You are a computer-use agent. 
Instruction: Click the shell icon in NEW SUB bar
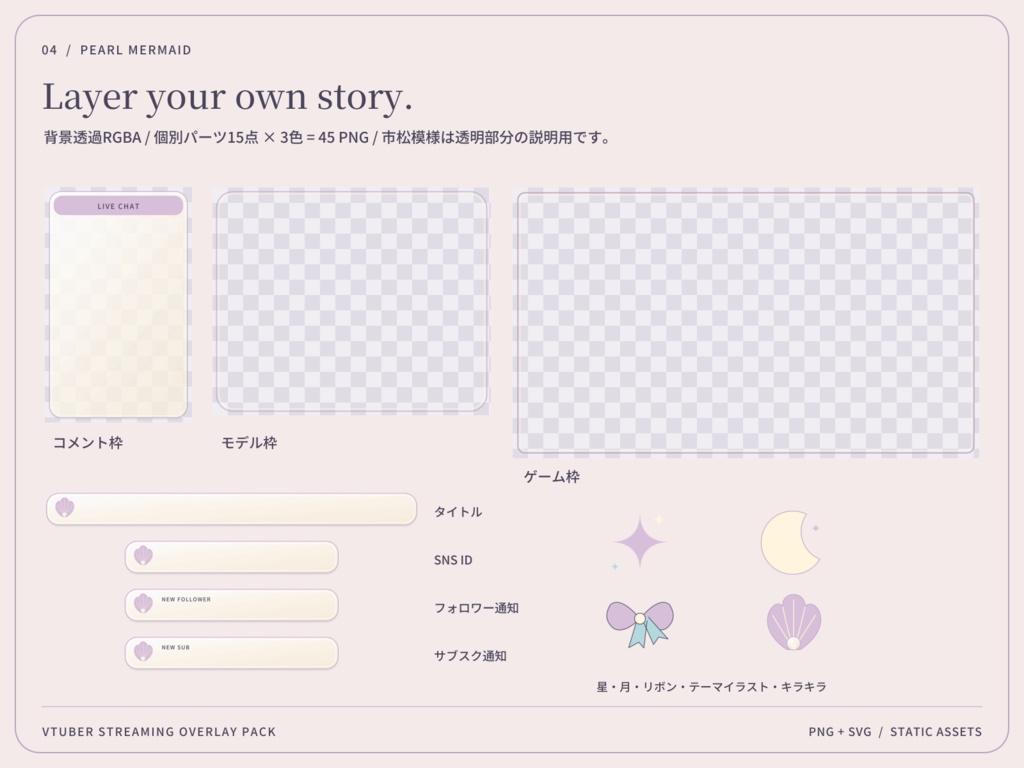(143, 651)
